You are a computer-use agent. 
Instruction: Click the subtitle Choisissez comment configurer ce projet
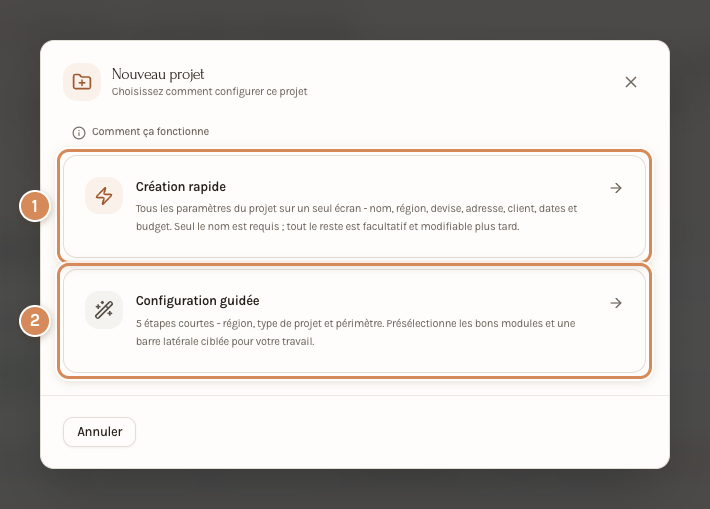(x=209, y=91)
